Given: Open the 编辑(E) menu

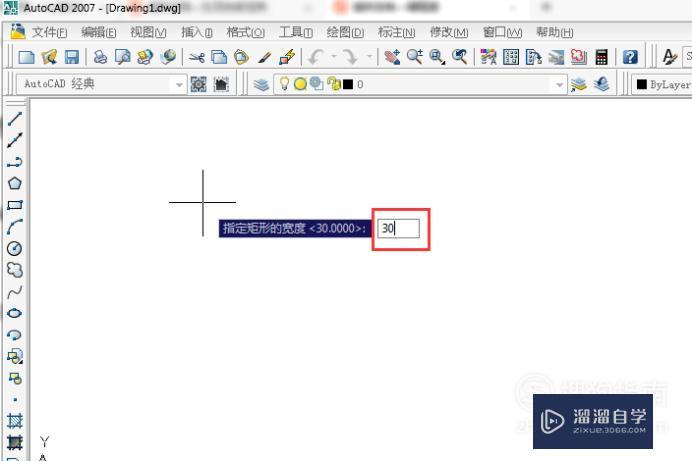Looking at the screenshot, I should [x=98, y=32].
